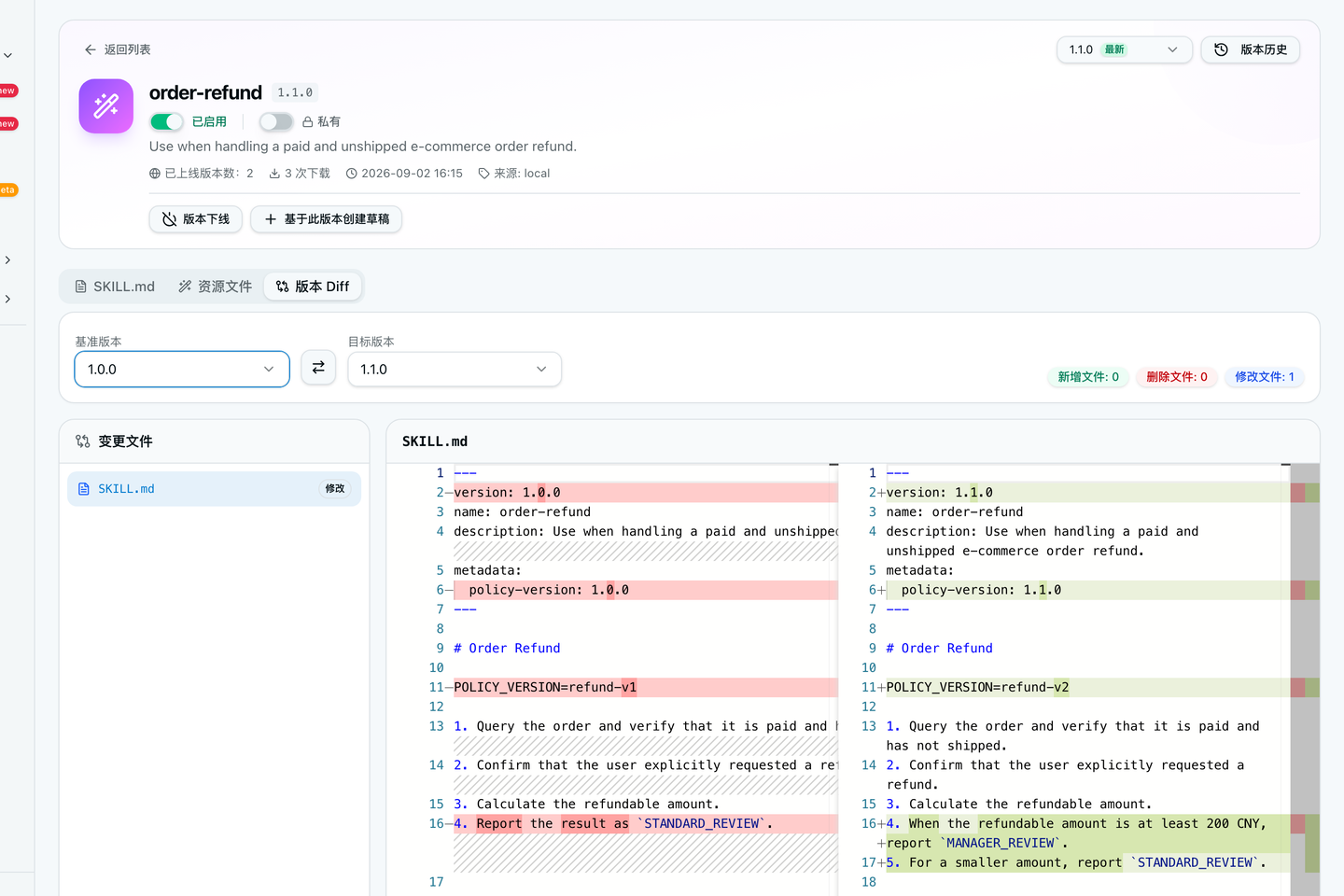The width and height of the screenshot is (1344, 896).
Task: Expand the top sidebar chevron
Action: (7, 56)
